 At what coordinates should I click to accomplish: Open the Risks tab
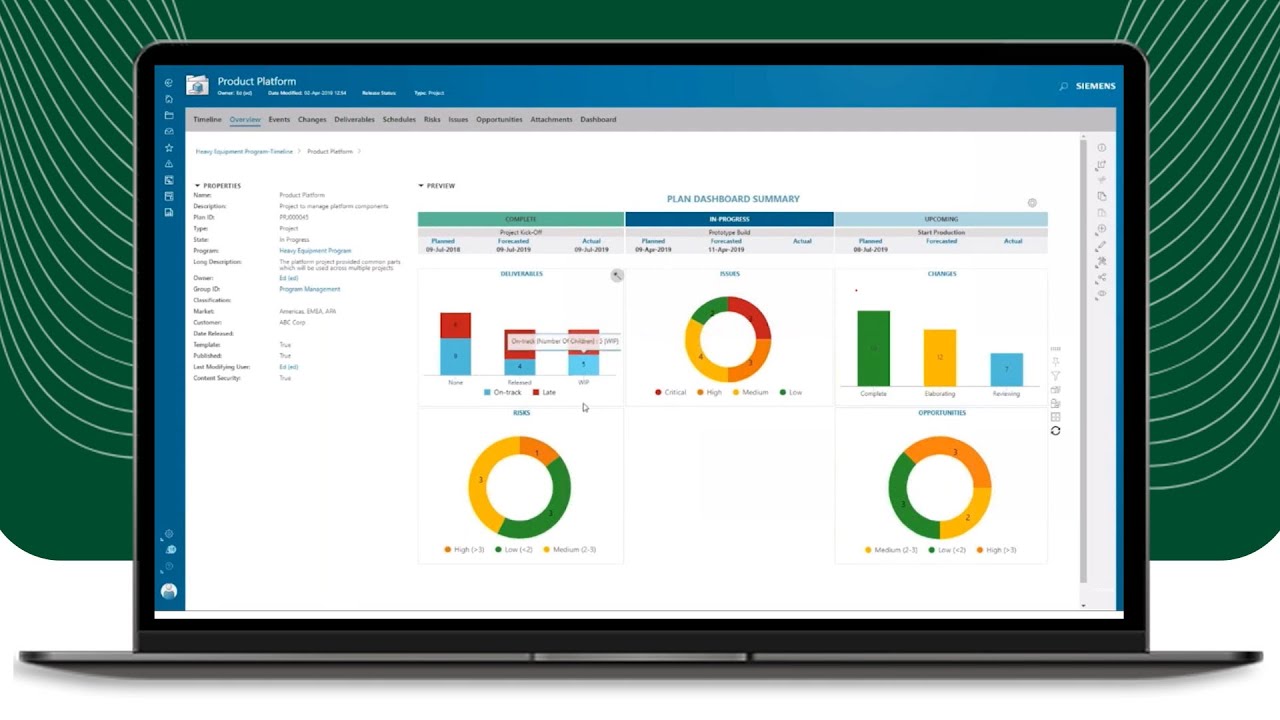(432, 120)
